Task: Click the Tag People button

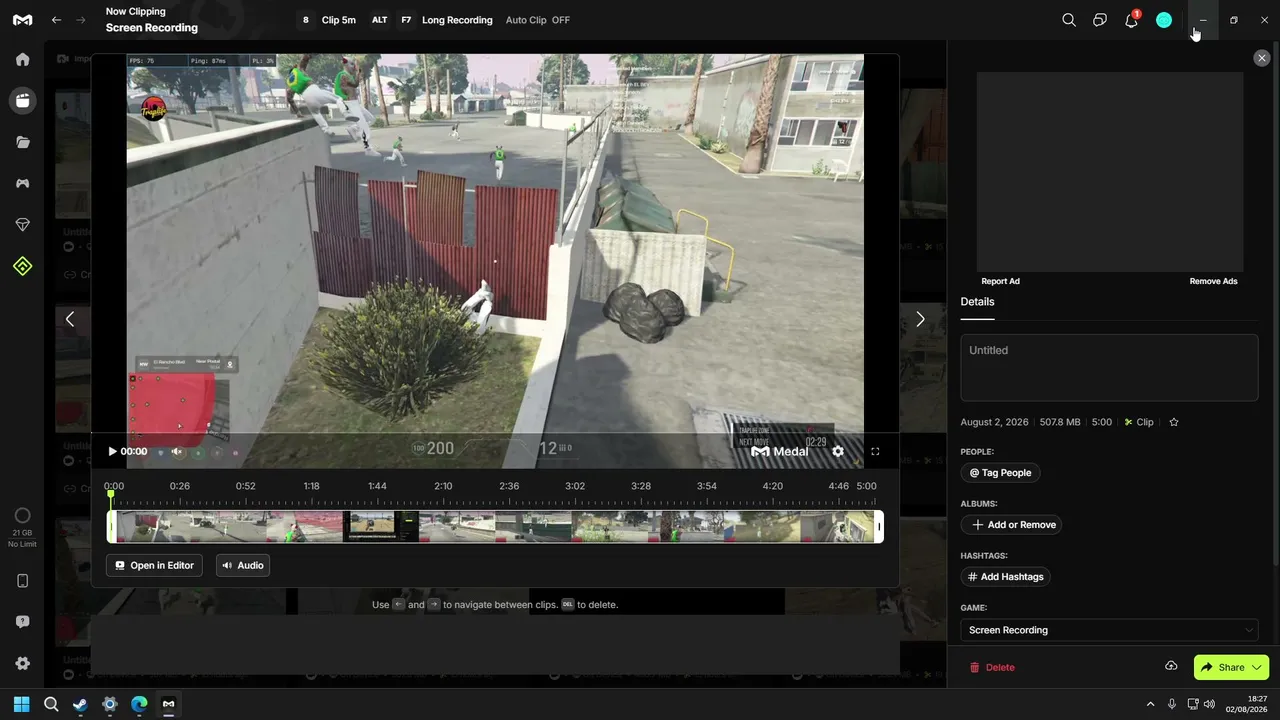Action: 1000,473
